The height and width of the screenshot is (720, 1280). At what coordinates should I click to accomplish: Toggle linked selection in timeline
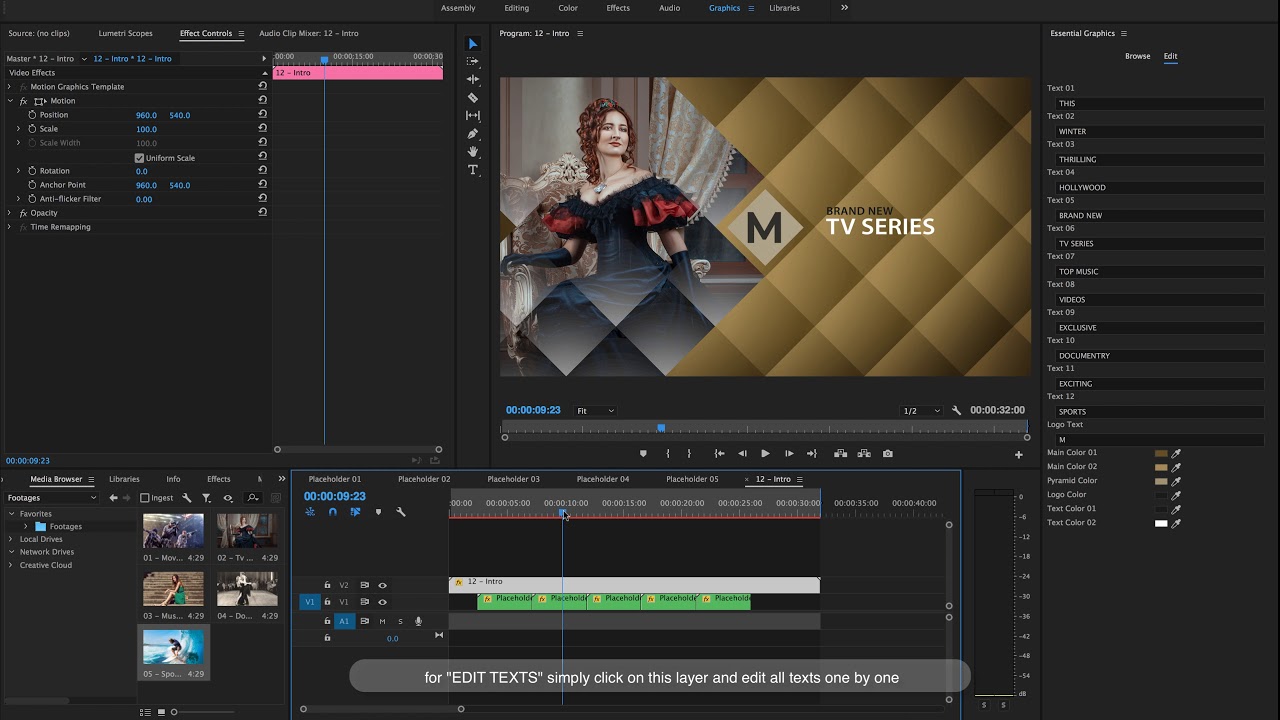(x=355, y=512)
